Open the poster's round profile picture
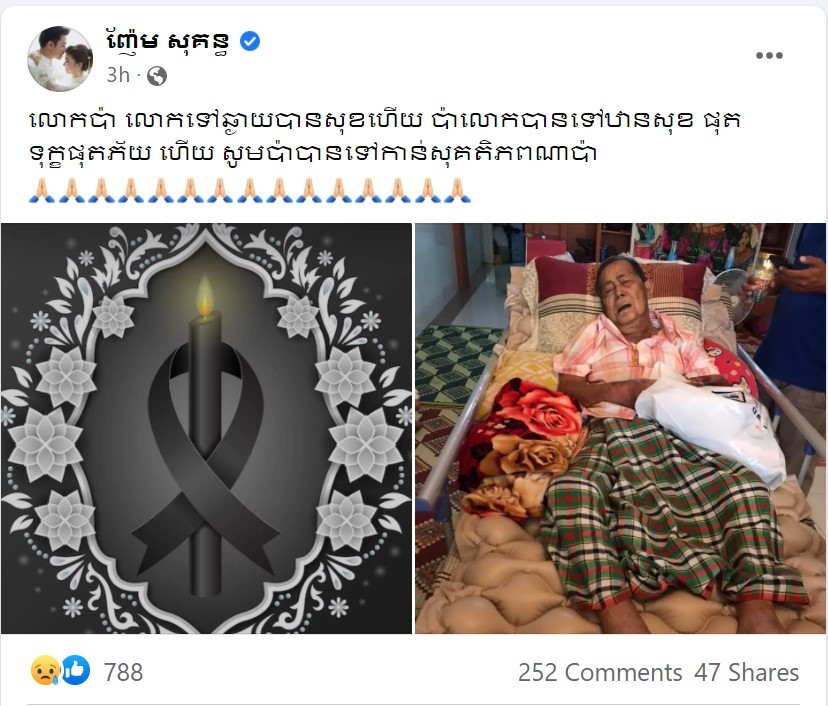The width and height of the screenshot is (828, 706). coord(60,59)
